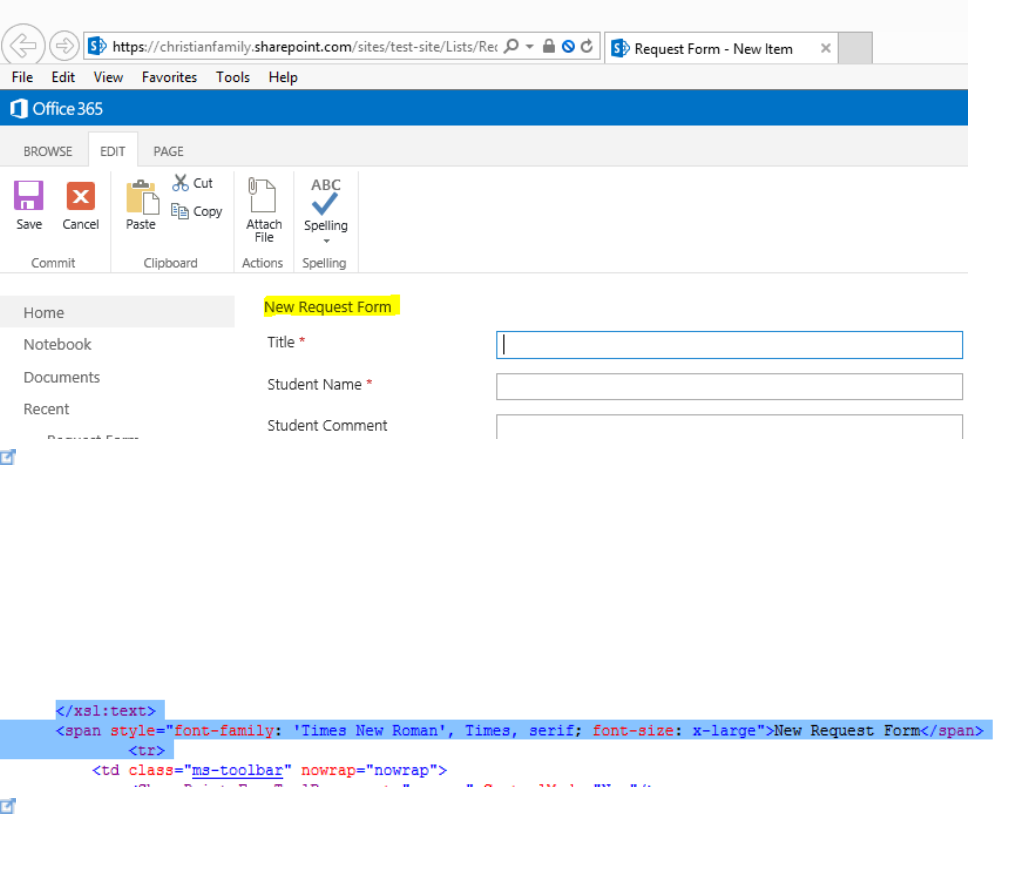Click the pop-out icon below the form screenshot
1028x888 pixels.
click(x=8, y=457)
